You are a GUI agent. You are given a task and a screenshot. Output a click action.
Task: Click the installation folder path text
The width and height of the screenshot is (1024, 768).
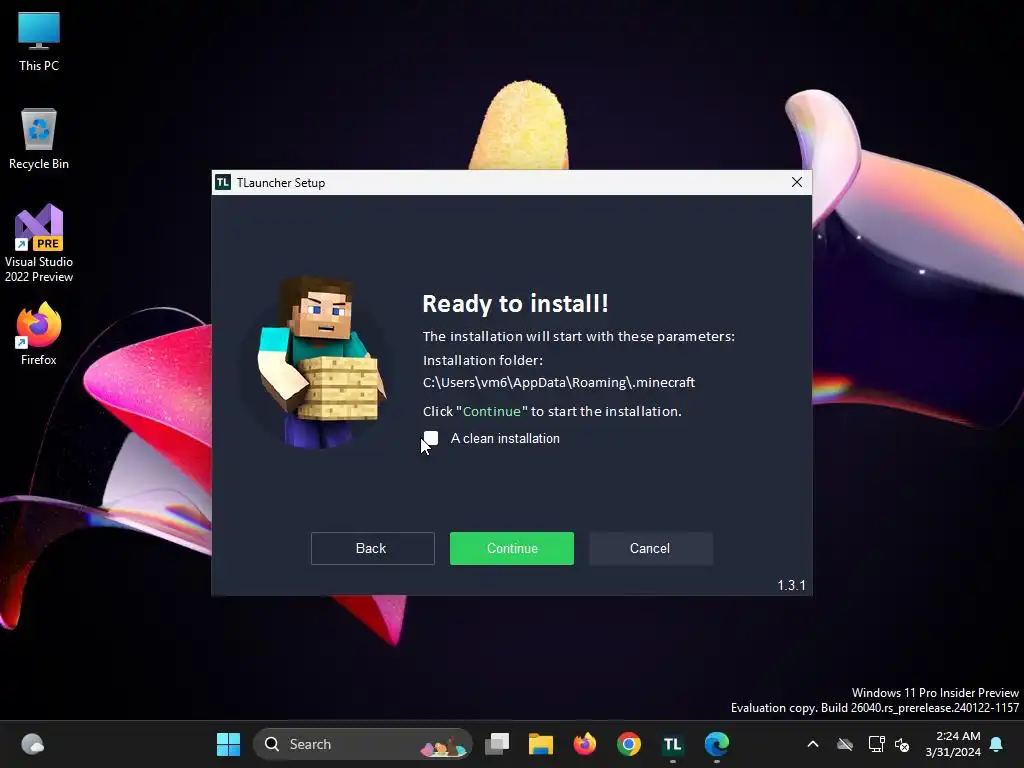tap(558, 383)
